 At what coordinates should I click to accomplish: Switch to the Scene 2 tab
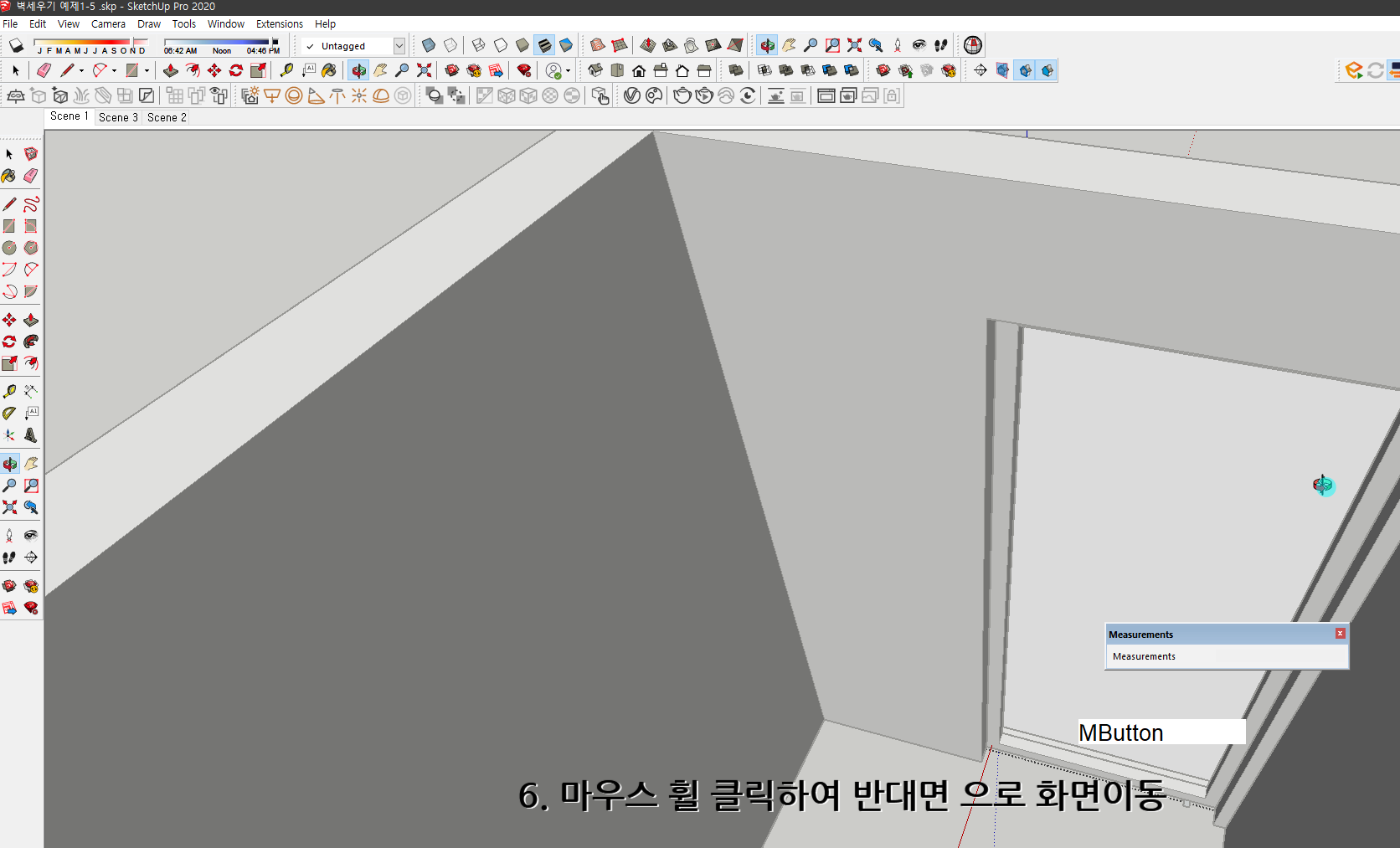click(x=166, y=117)
